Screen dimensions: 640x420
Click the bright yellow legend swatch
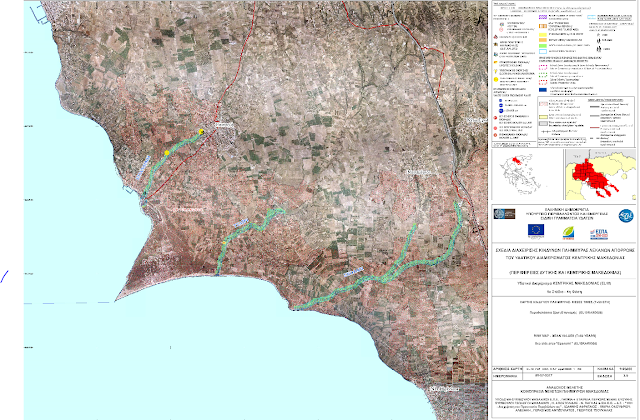[543, 35]
